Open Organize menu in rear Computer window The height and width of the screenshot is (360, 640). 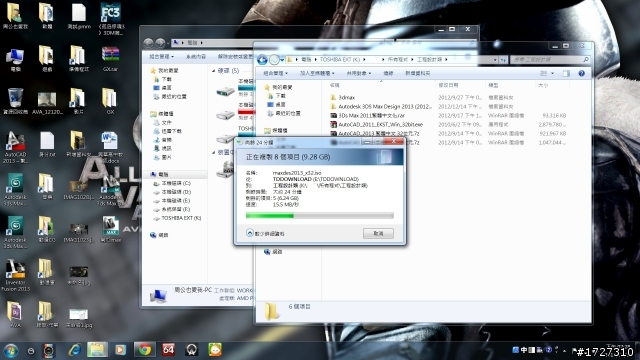162,56
